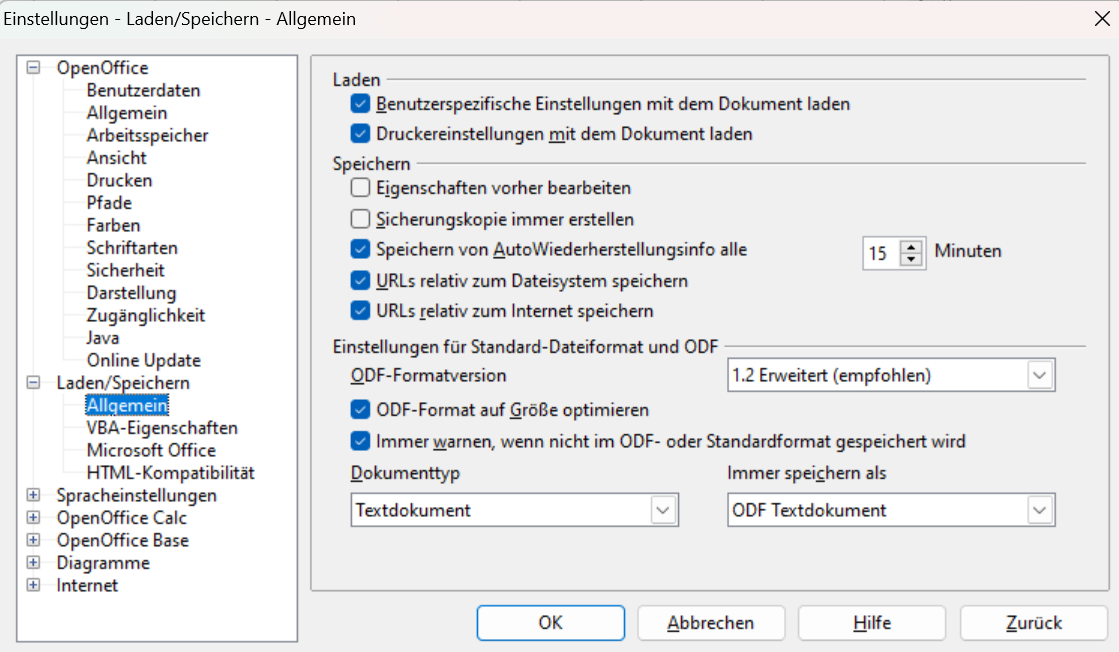Viewport: 1119px width, 652px height.
Task: Expand the OpenOffice Base node
Action: [x=34, y=540]
